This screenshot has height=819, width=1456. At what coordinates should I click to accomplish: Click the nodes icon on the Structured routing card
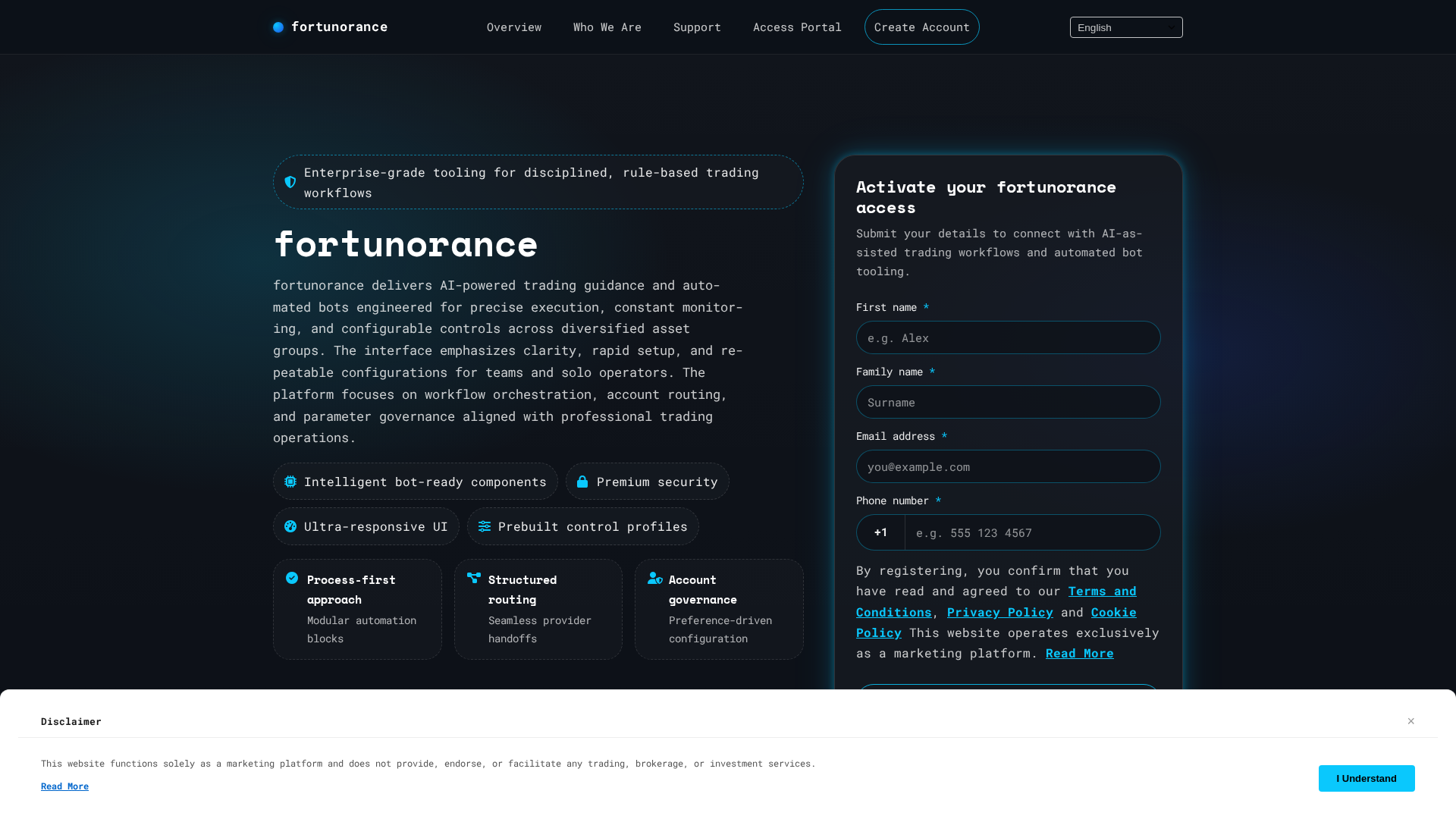(x=474, y=578)
